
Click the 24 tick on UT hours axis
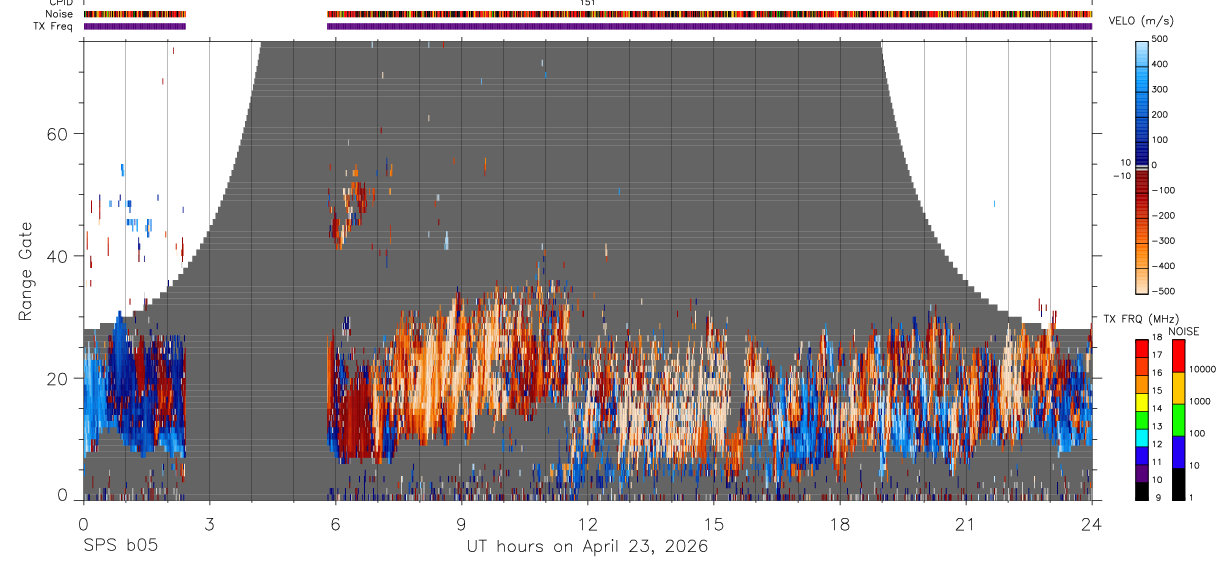click(1092, 523)
